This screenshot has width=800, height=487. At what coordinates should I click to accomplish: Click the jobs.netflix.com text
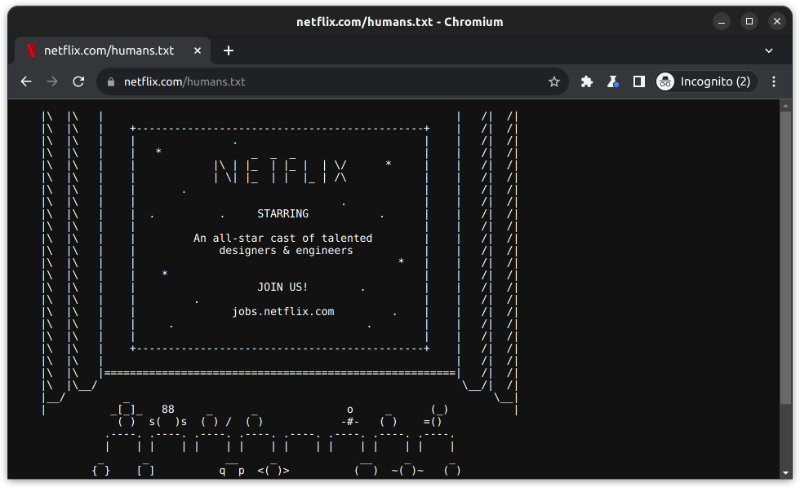coord(283,311)
